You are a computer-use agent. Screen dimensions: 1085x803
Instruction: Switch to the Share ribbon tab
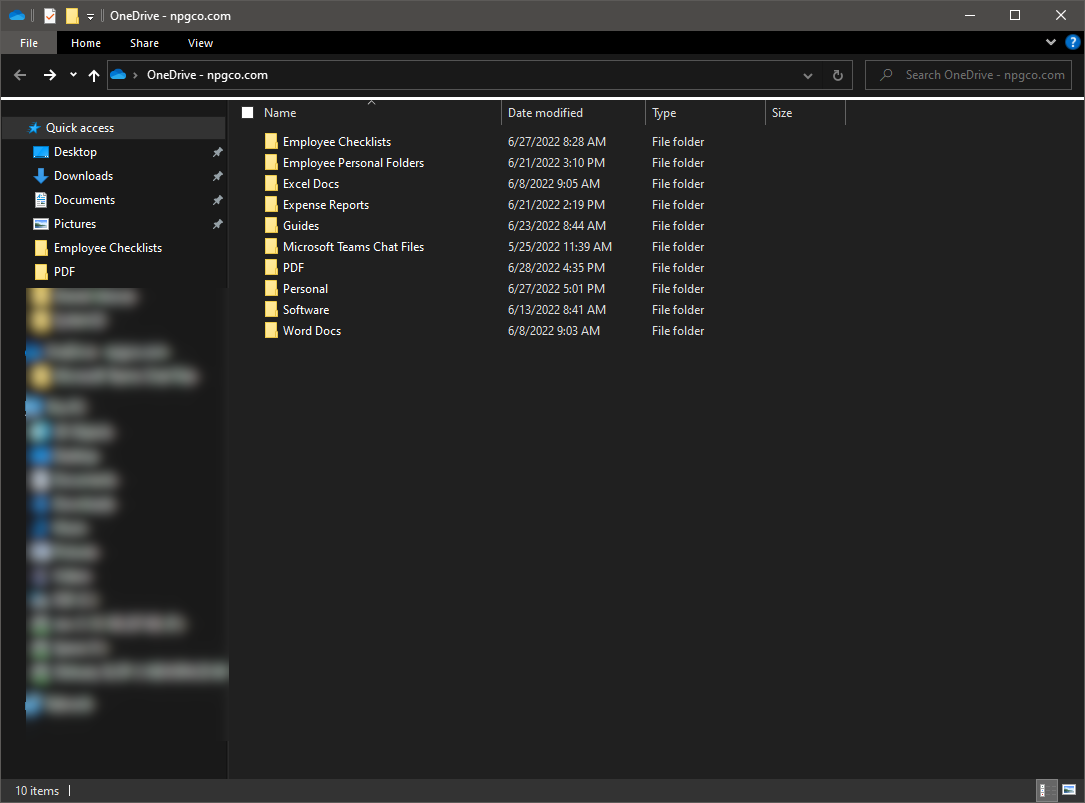(x=144, y=43)
